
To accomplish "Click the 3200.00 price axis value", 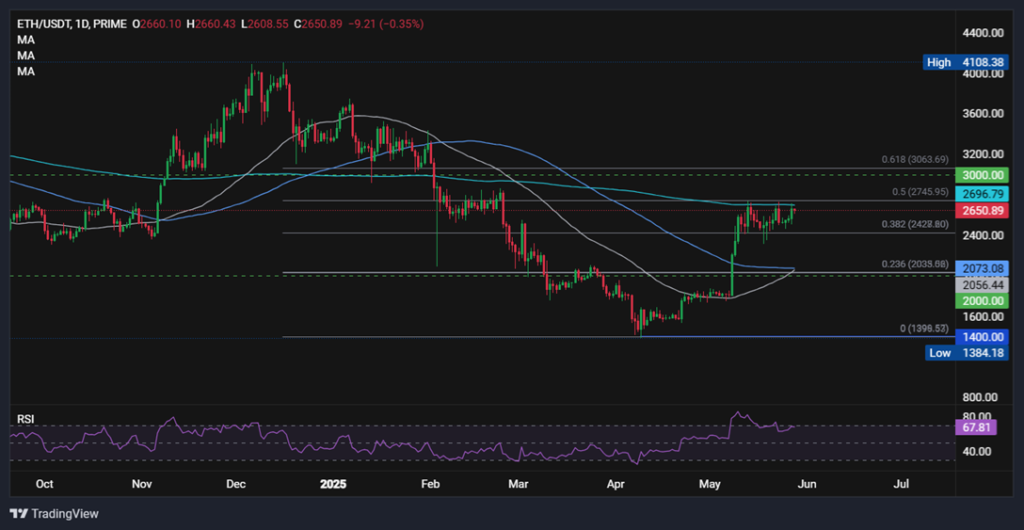I will [x=983, y=154].
